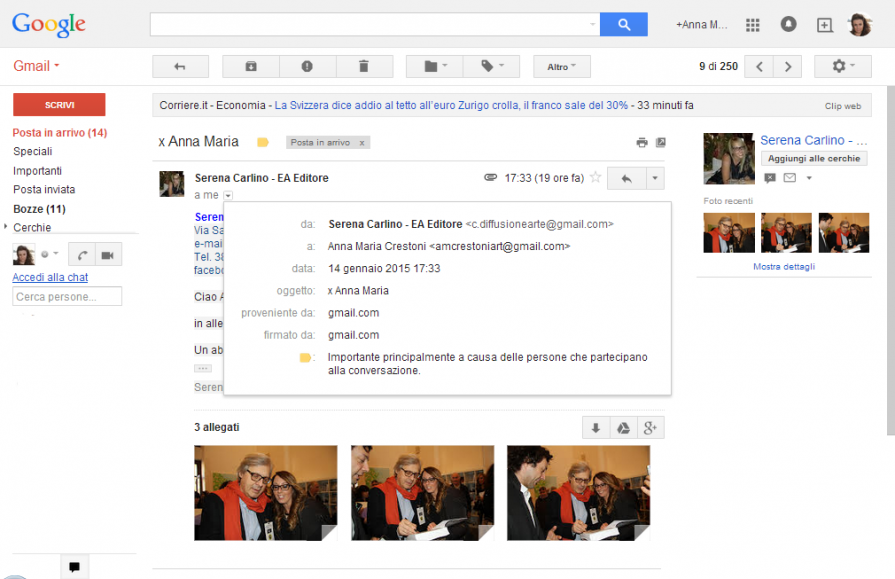Image resolution: width=895 pixels, height=579 pixels.
Task: Click the Accedi alla chat link
Action: coord(50,277)
